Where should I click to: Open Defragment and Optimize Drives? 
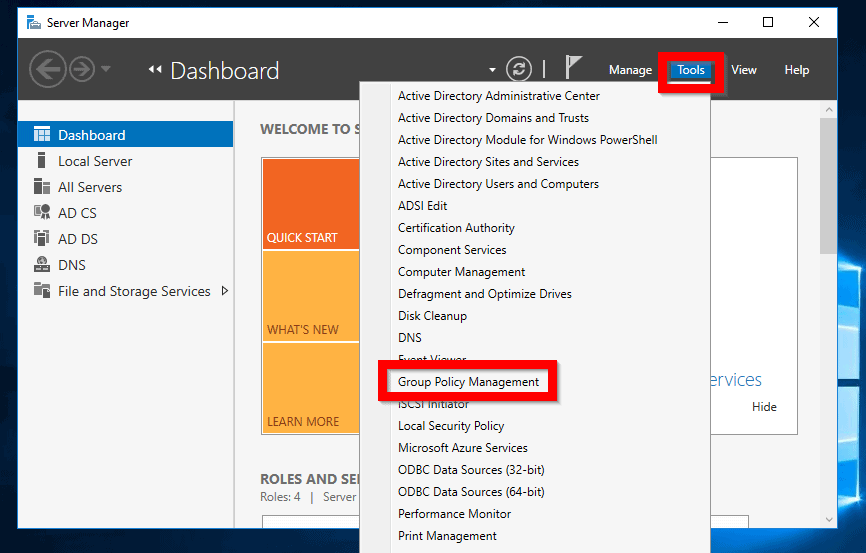pyautogui.click(x=484, y=294)
